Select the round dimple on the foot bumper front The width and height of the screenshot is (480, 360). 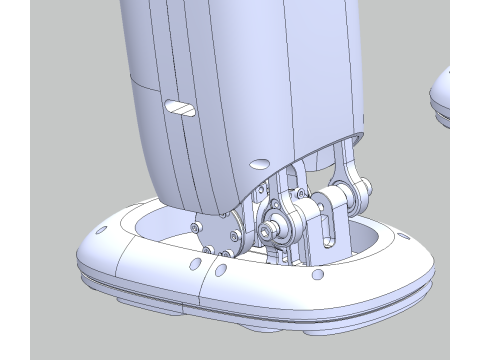tap(318, 274)
